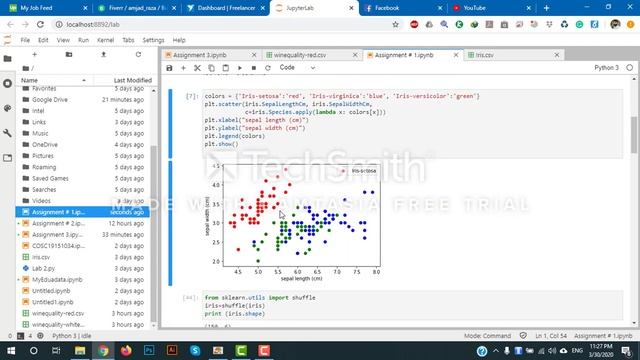640x360 pixels.
Task: Open the Help menu
Action: coord(179,40)
